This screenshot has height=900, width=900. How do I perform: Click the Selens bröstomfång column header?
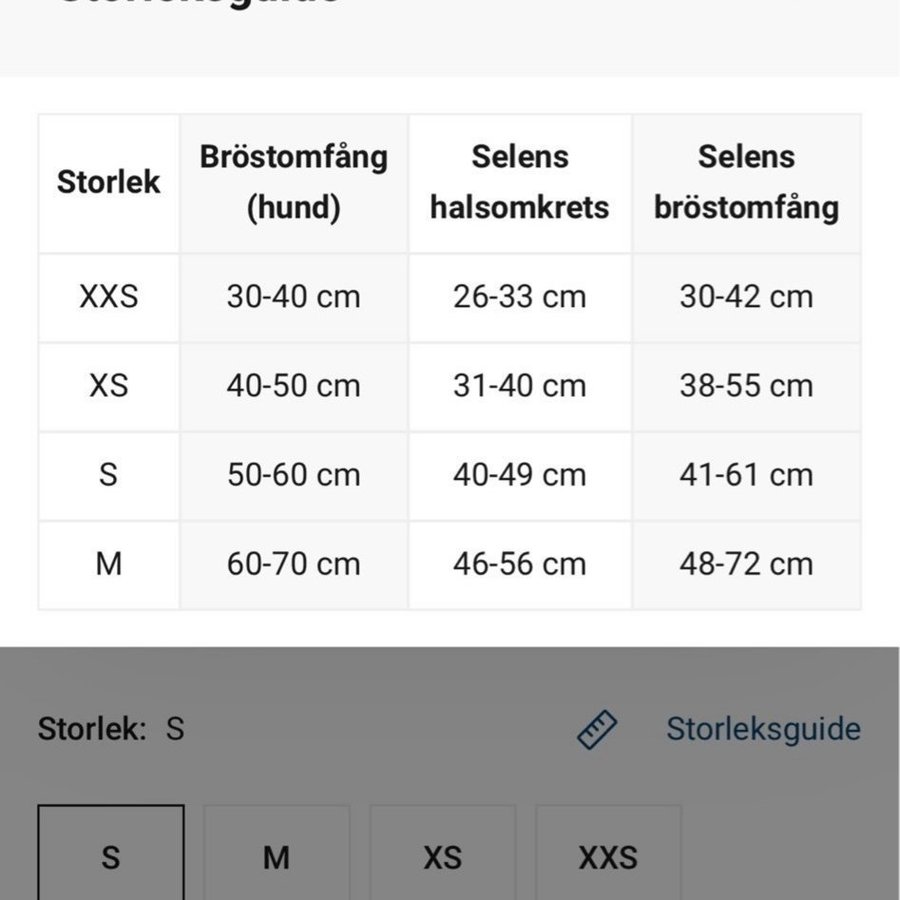click(x=746, y=183)
